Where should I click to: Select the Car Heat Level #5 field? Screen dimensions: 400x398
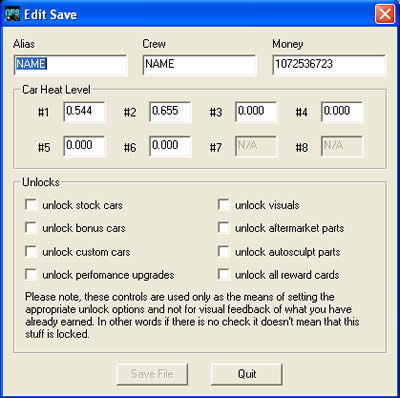click(84, 146)
